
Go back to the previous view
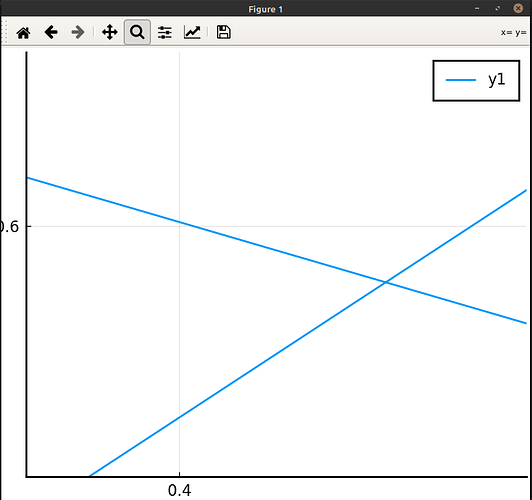click(x=51, y=32)
